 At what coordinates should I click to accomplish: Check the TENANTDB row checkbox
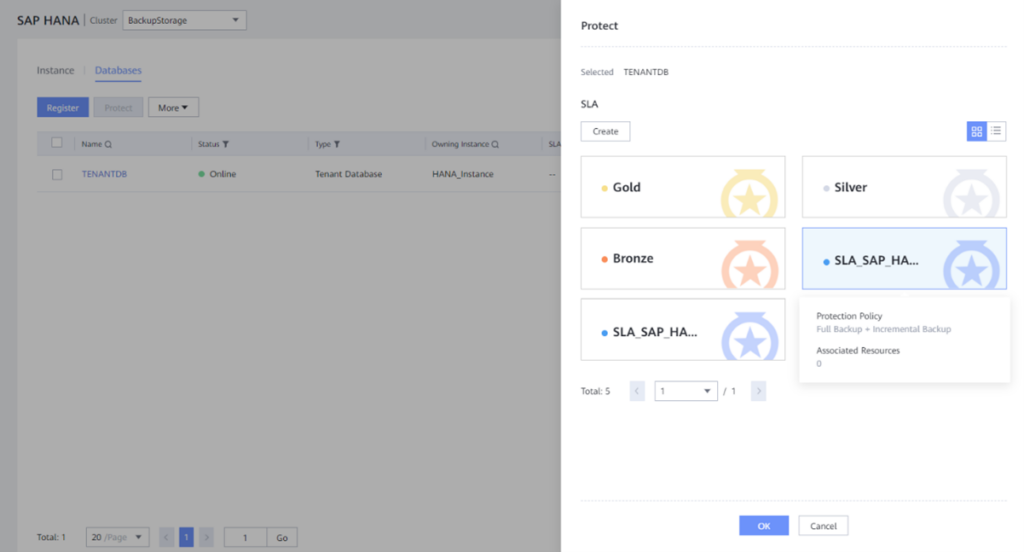57,174
